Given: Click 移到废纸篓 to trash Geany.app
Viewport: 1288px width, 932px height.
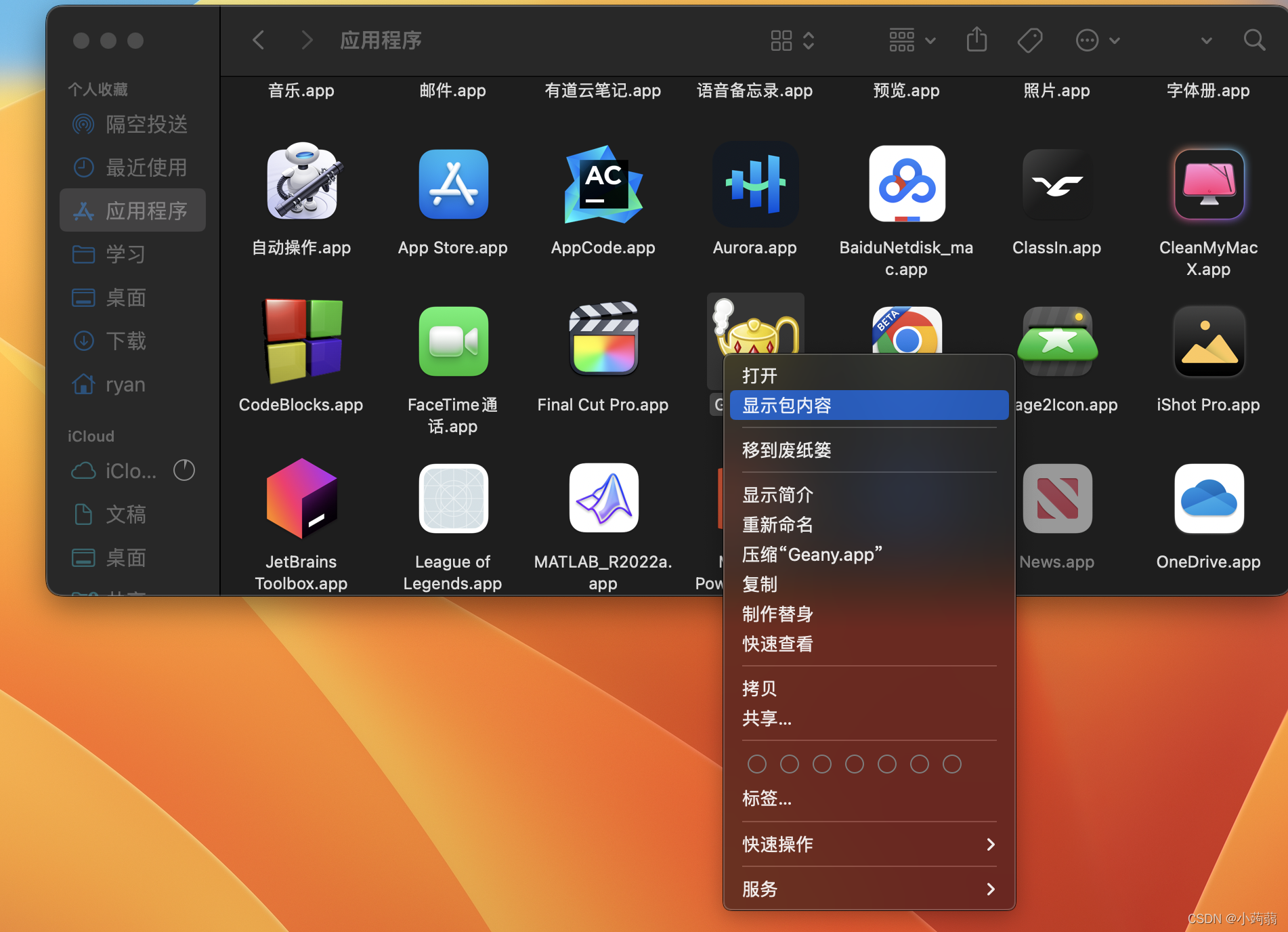Looking at the screenshot, I should tap(786, 450).
